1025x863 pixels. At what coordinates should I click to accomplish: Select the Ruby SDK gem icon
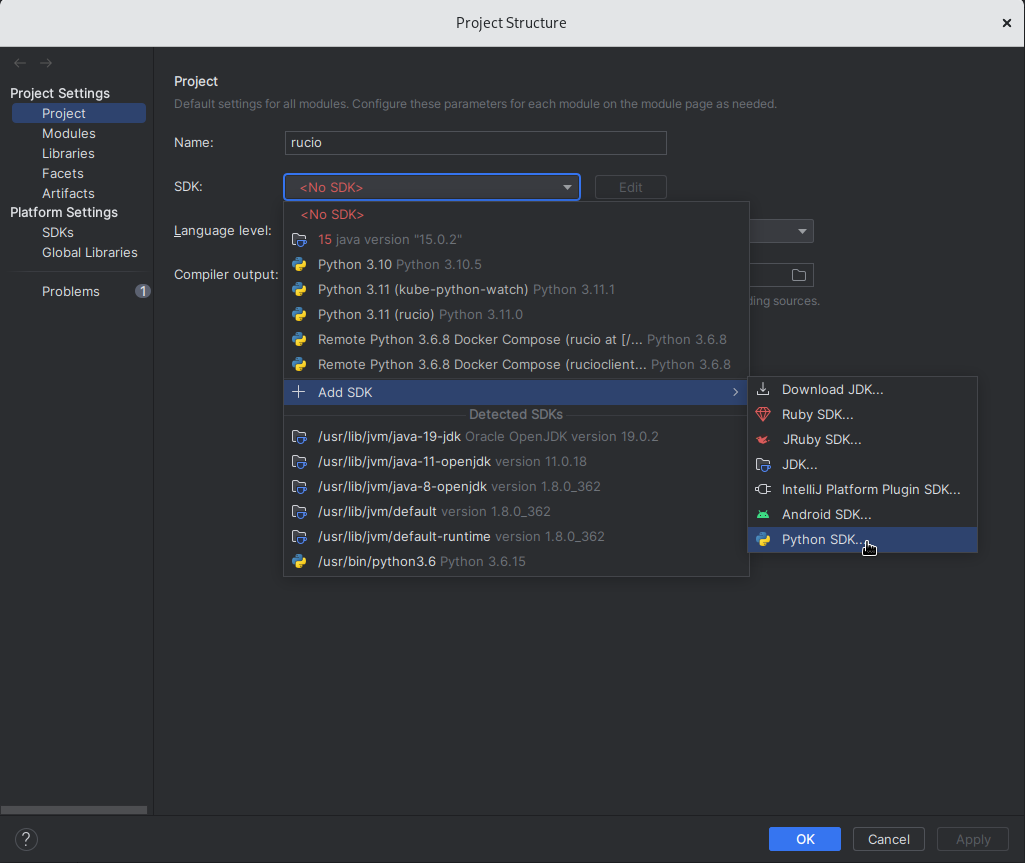pyautogui.click(x=763, y=414)
